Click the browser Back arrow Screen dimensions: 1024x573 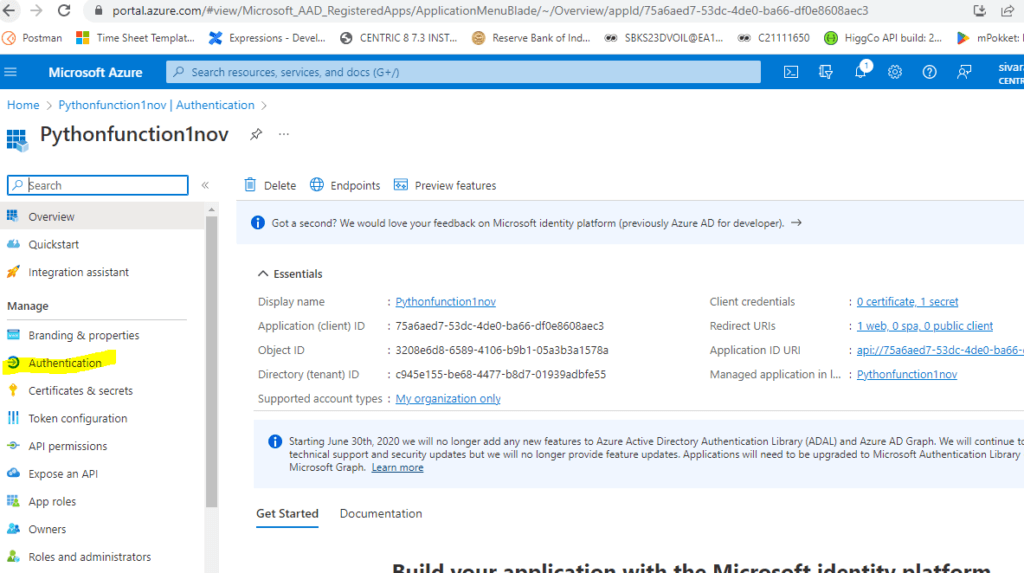coord(10,10)
